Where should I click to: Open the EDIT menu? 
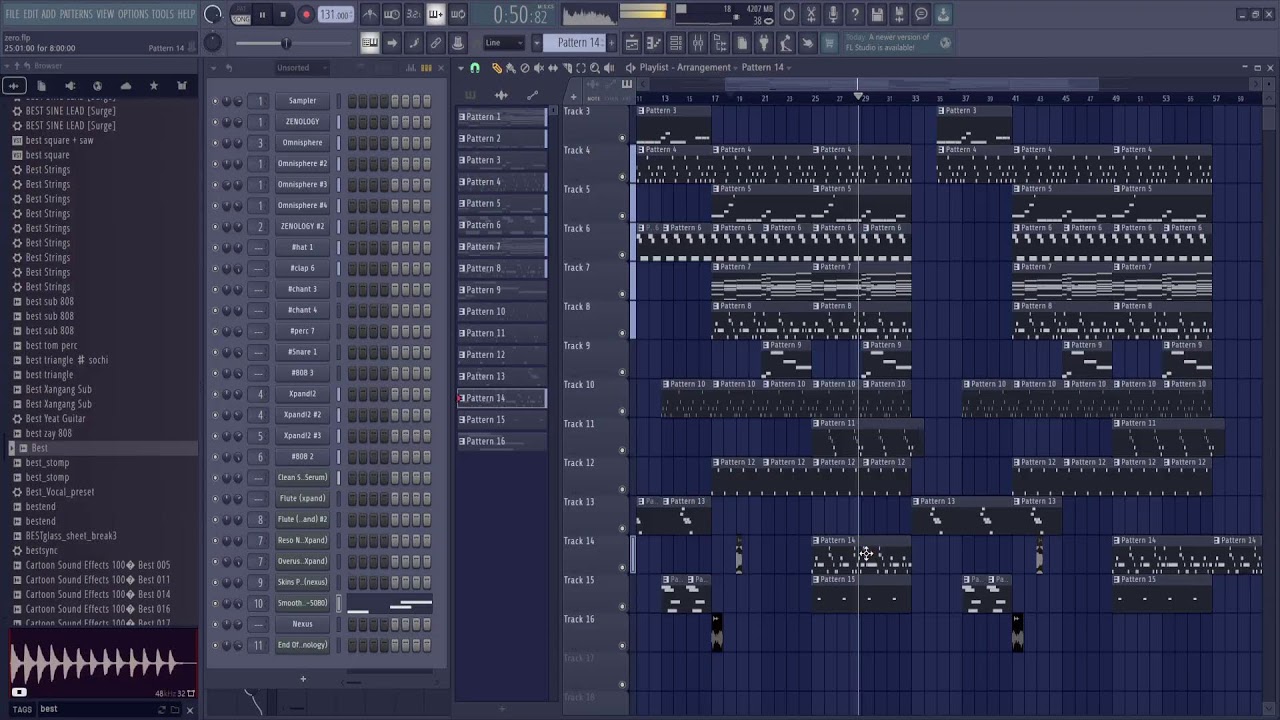click(31, 14)
